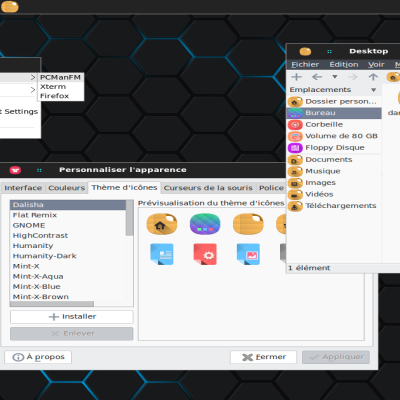Expand the Emplacements dropdown
The height and width of the screenshot is (400, 400).
click(373, 90)
